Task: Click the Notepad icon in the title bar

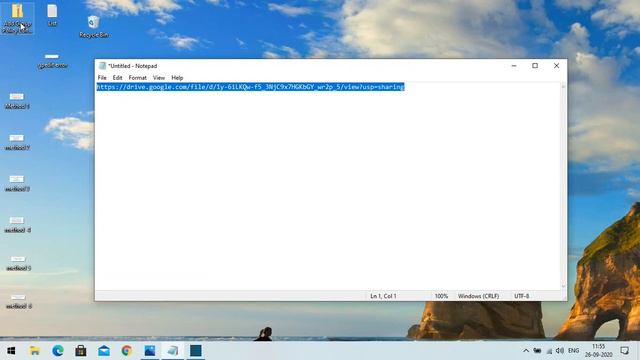Action: [x=102, y=66]
